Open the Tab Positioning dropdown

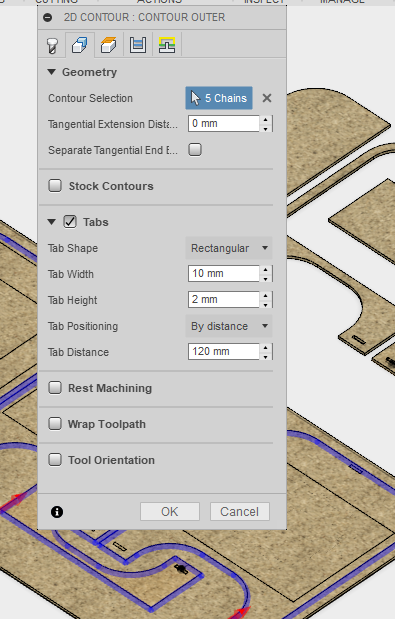pos(229,326)
